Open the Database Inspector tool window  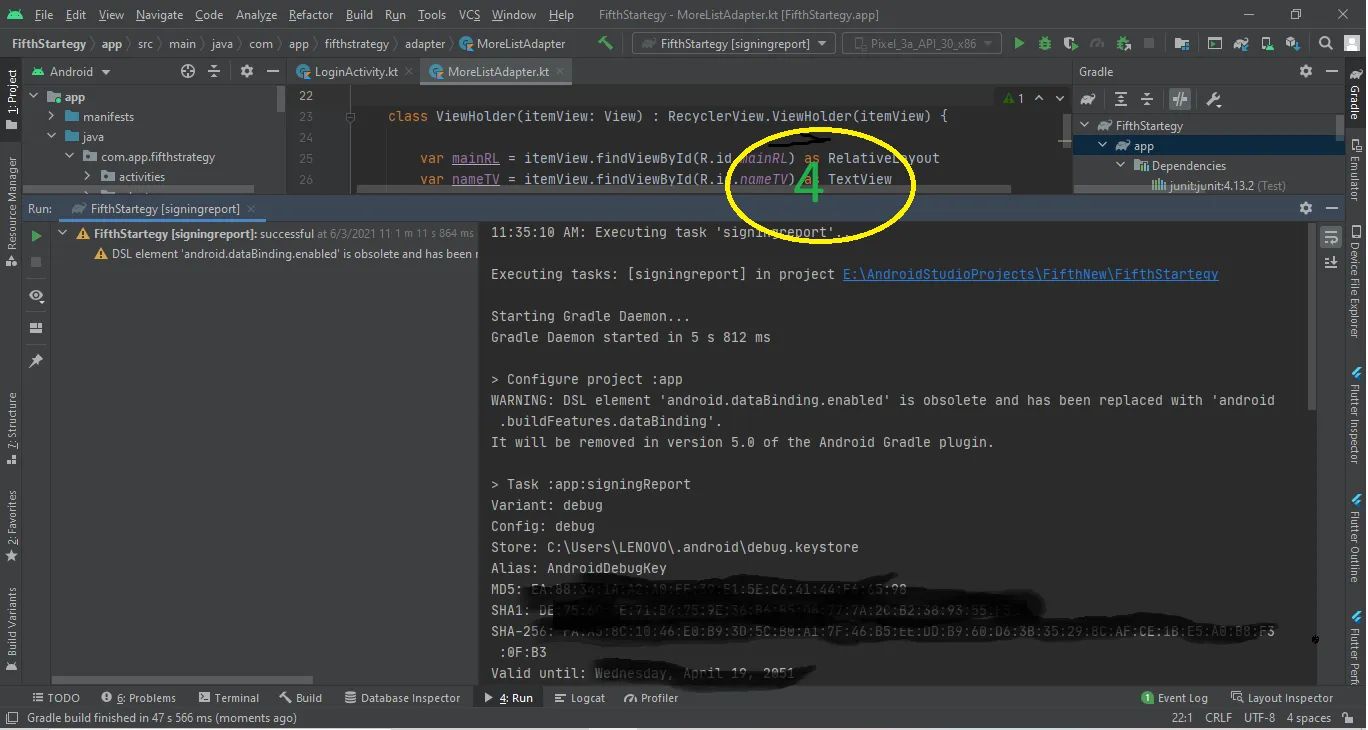pos(403,698)
